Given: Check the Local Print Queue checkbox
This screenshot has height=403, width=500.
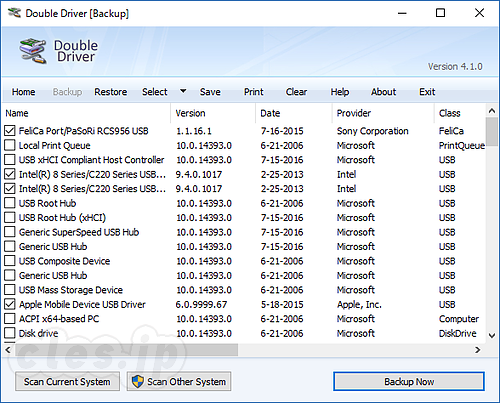Looking at the screenshot, I should 10,145.
